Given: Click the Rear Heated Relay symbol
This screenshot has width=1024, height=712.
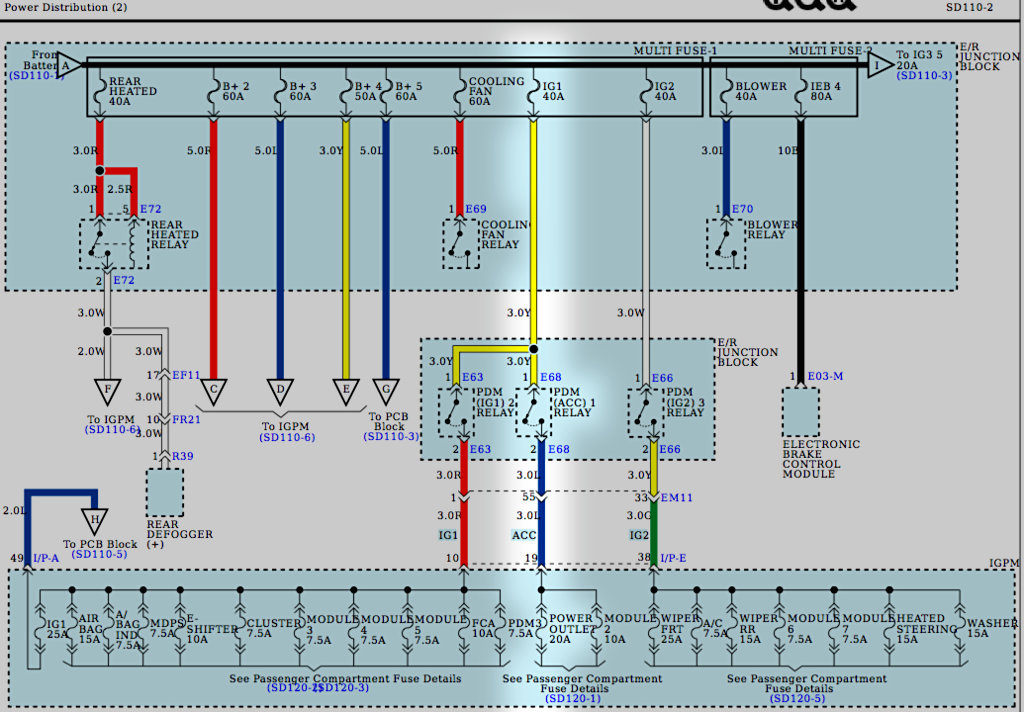Looking at the screenshot, I should (113, 244).
